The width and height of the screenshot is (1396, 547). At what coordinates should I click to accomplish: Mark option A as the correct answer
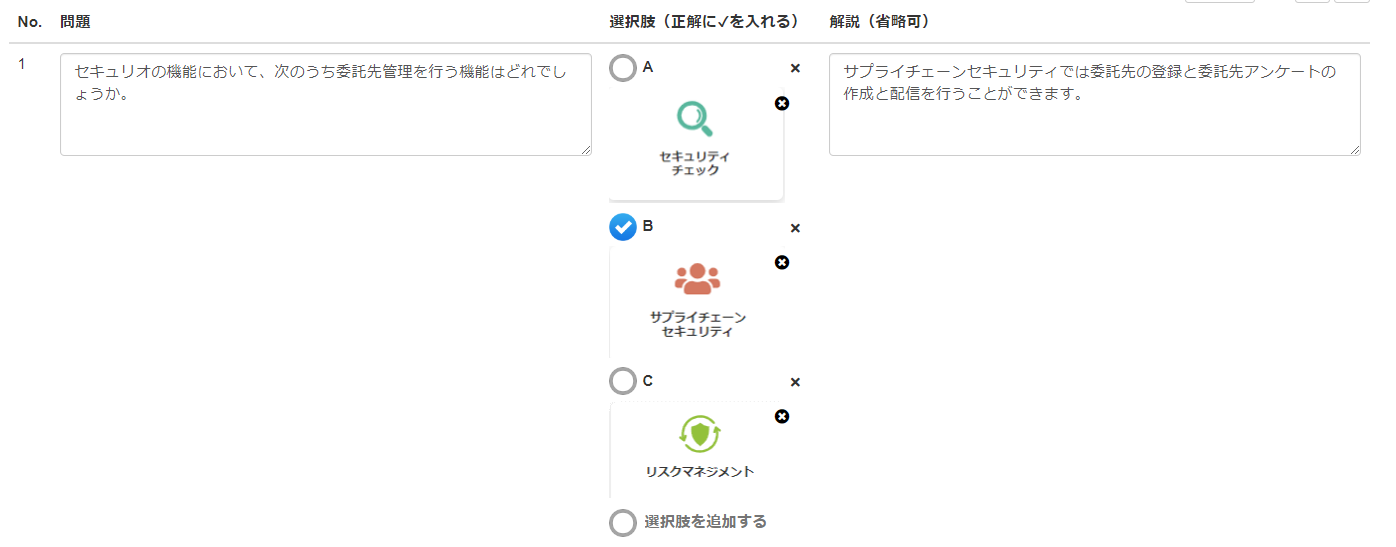[623, 68]
